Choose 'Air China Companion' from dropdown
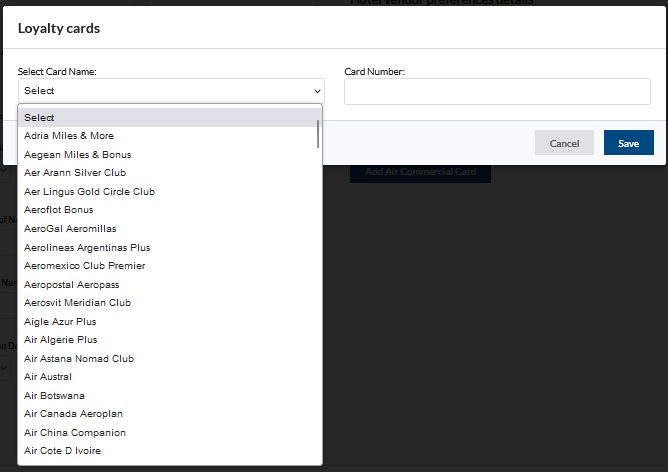 pyautogui.click(x=169, y=433)
